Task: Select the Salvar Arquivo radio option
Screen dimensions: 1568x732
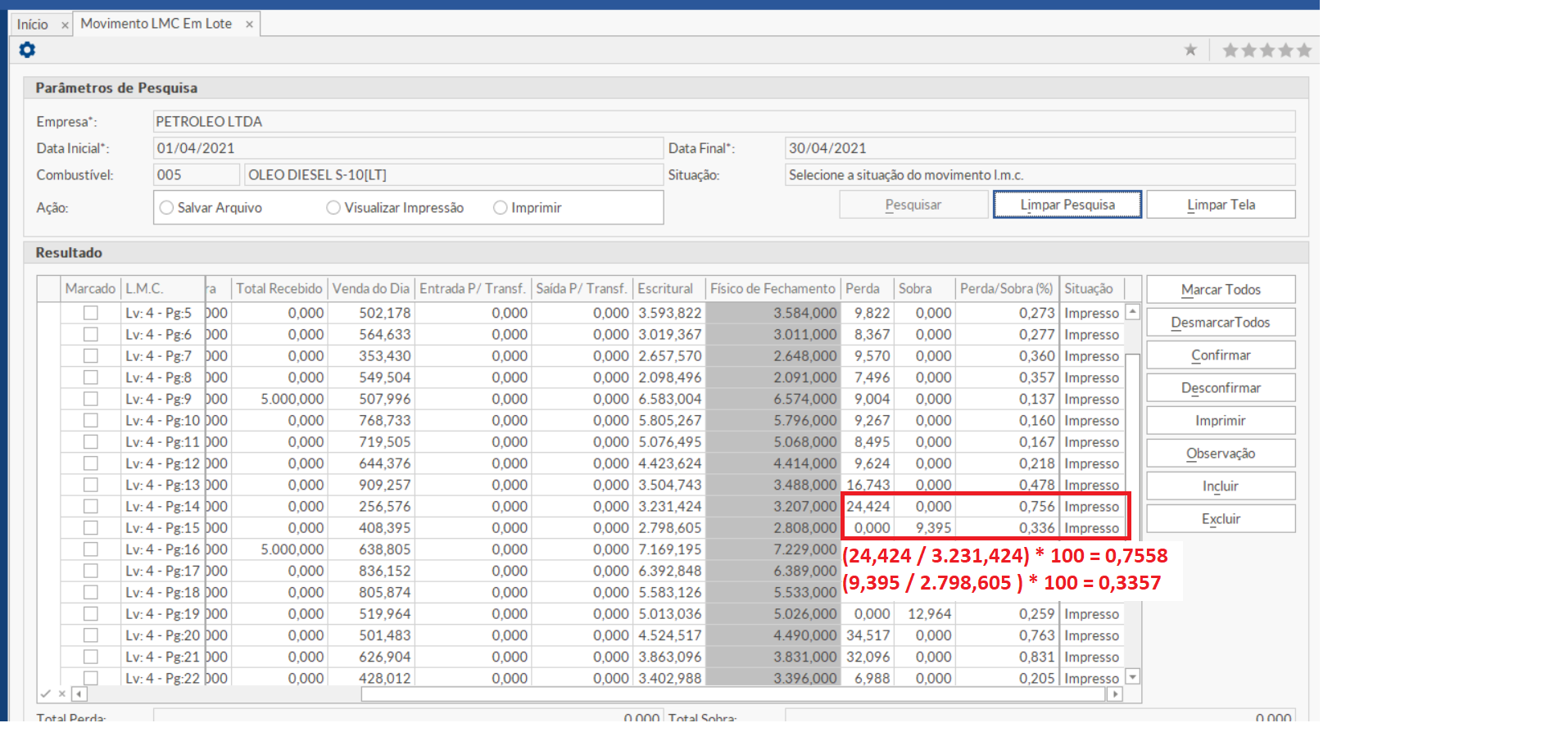Action: coord(167,208)
